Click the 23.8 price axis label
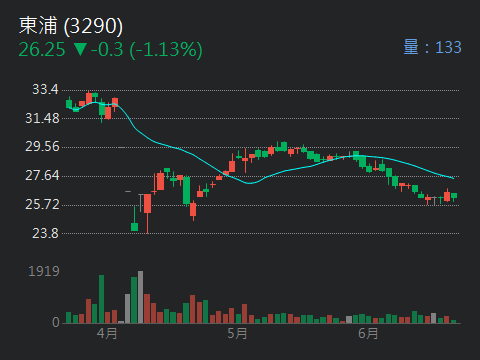Viewport: 480px width, 360px height. pos(45,233)
